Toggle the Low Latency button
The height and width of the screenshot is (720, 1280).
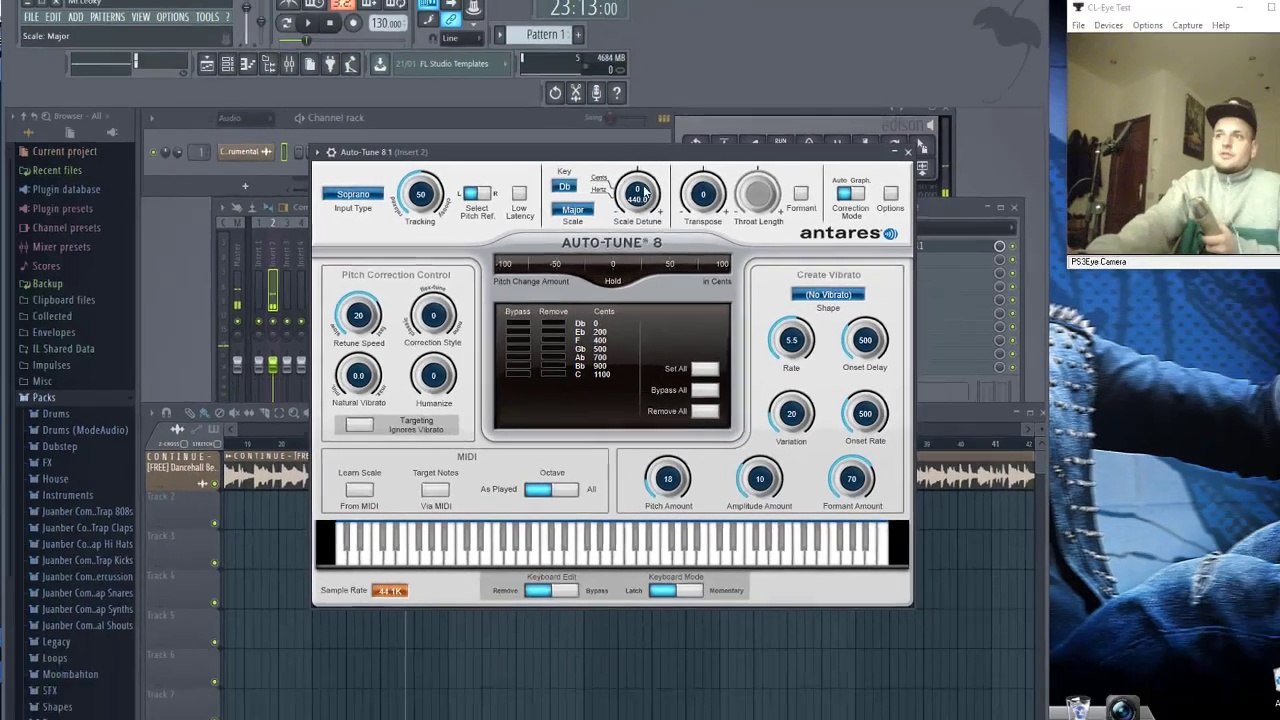click(519, 194)
